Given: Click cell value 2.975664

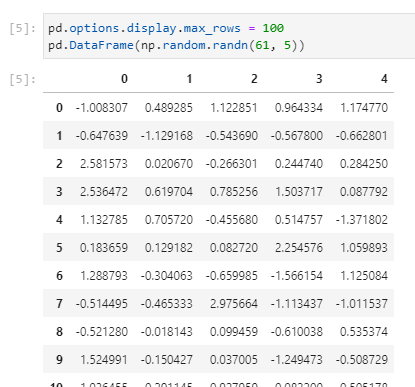Looking at the screenshot, I should (234, 304).
